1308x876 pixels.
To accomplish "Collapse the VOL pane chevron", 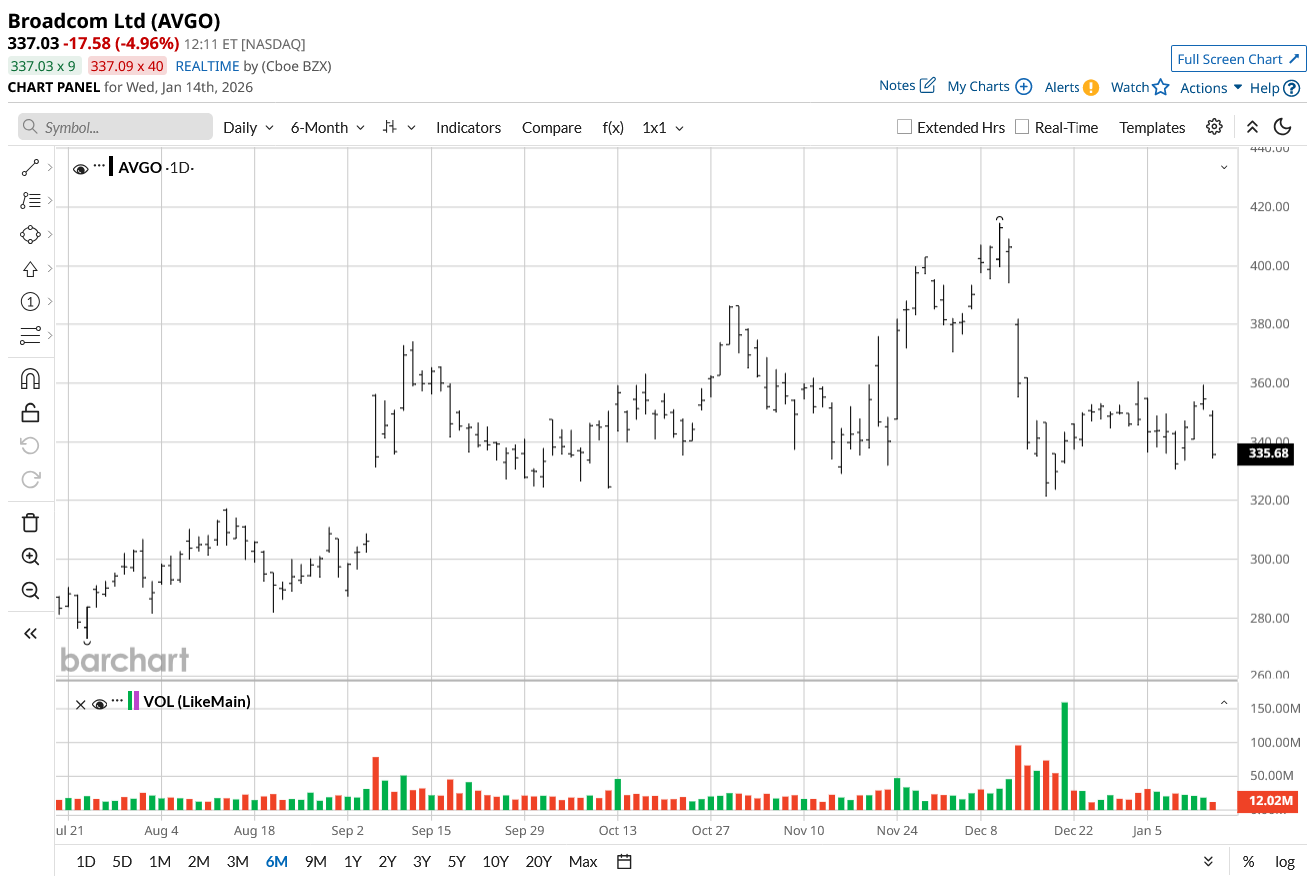I will [x=1224, y=703].
